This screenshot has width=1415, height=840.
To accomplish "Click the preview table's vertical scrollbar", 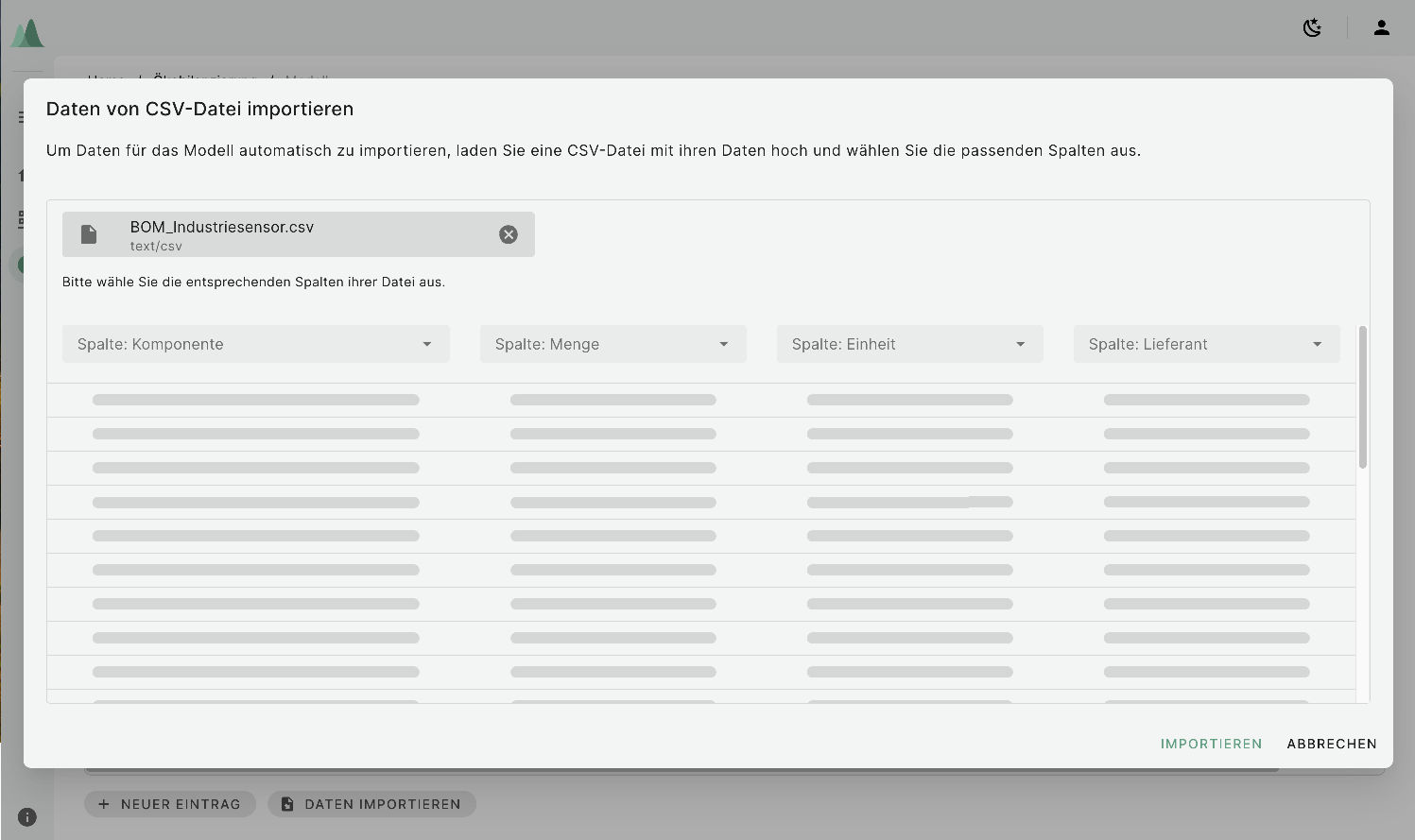I will [x=1362, y=397].
